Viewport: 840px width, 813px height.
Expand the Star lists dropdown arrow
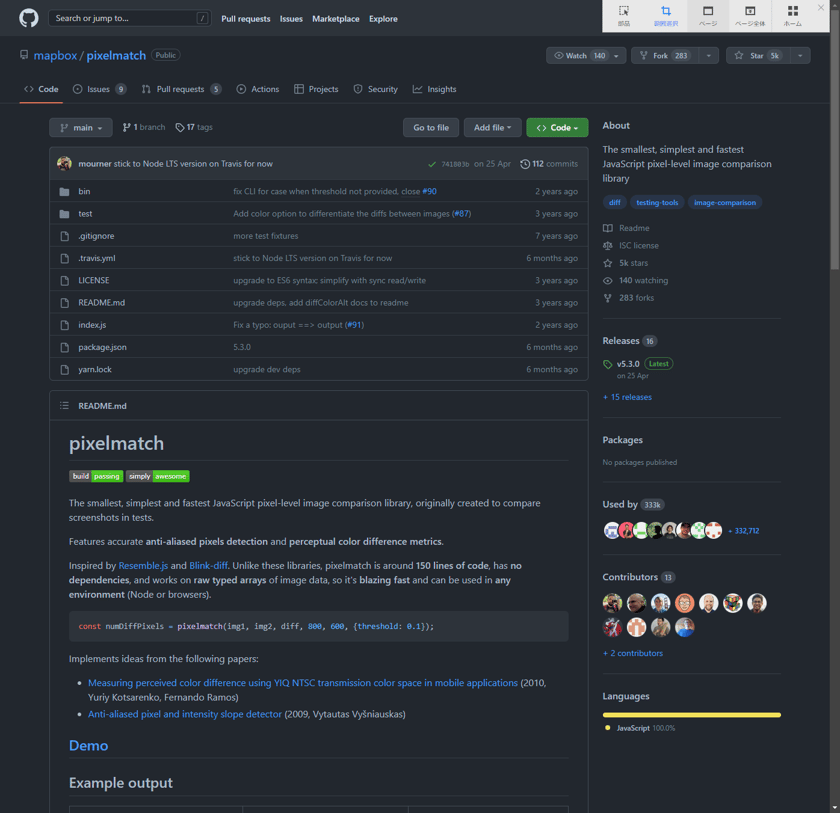(800, 56)
